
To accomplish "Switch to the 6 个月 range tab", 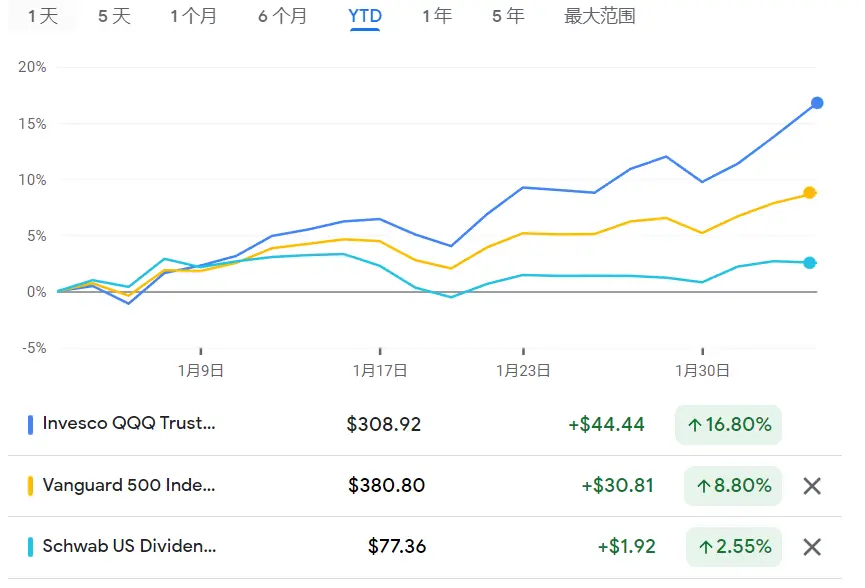I will 282,16.
